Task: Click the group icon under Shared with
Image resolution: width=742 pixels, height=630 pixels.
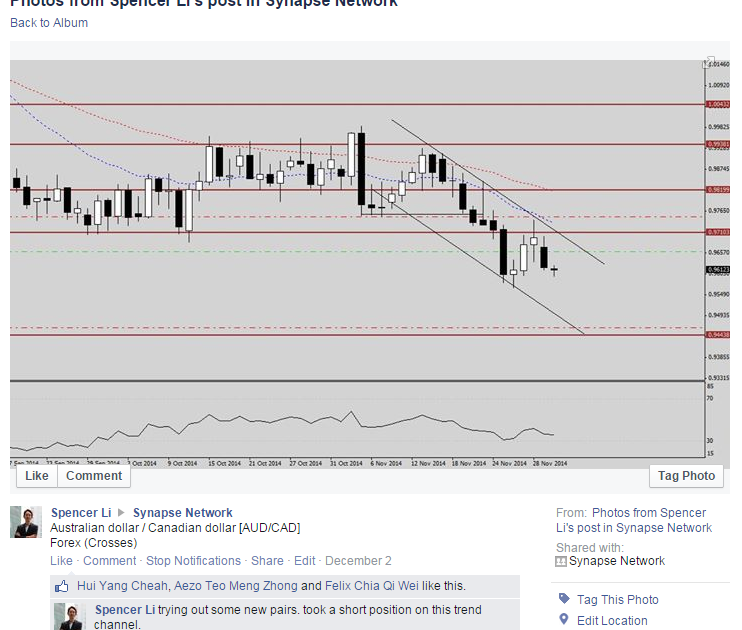Action: (561, 561)
